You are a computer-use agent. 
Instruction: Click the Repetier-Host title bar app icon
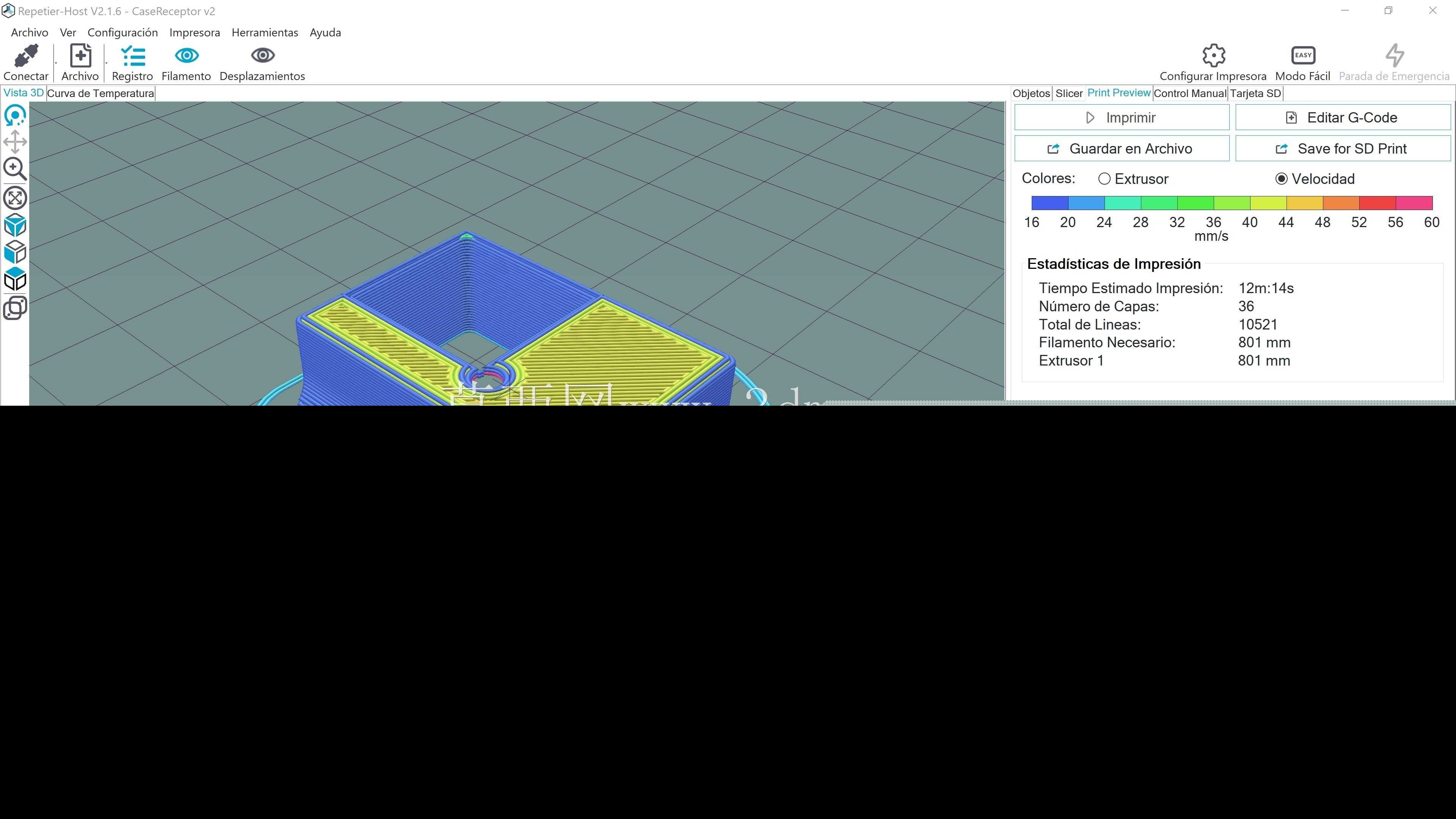[x=8, y=11]
